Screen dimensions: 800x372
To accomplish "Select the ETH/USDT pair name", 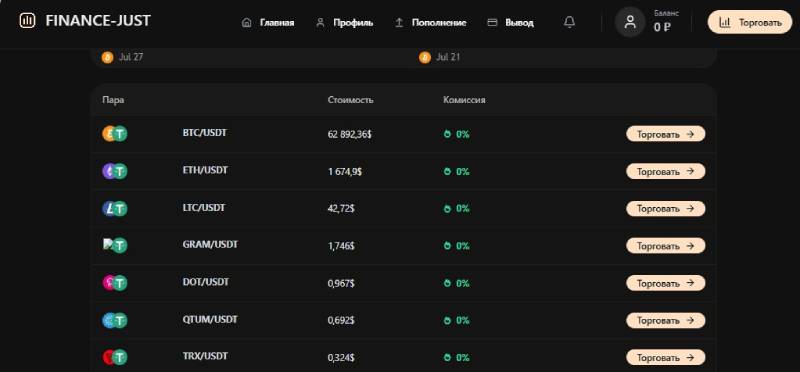I will pyautogui.click(x=205, y=170).
